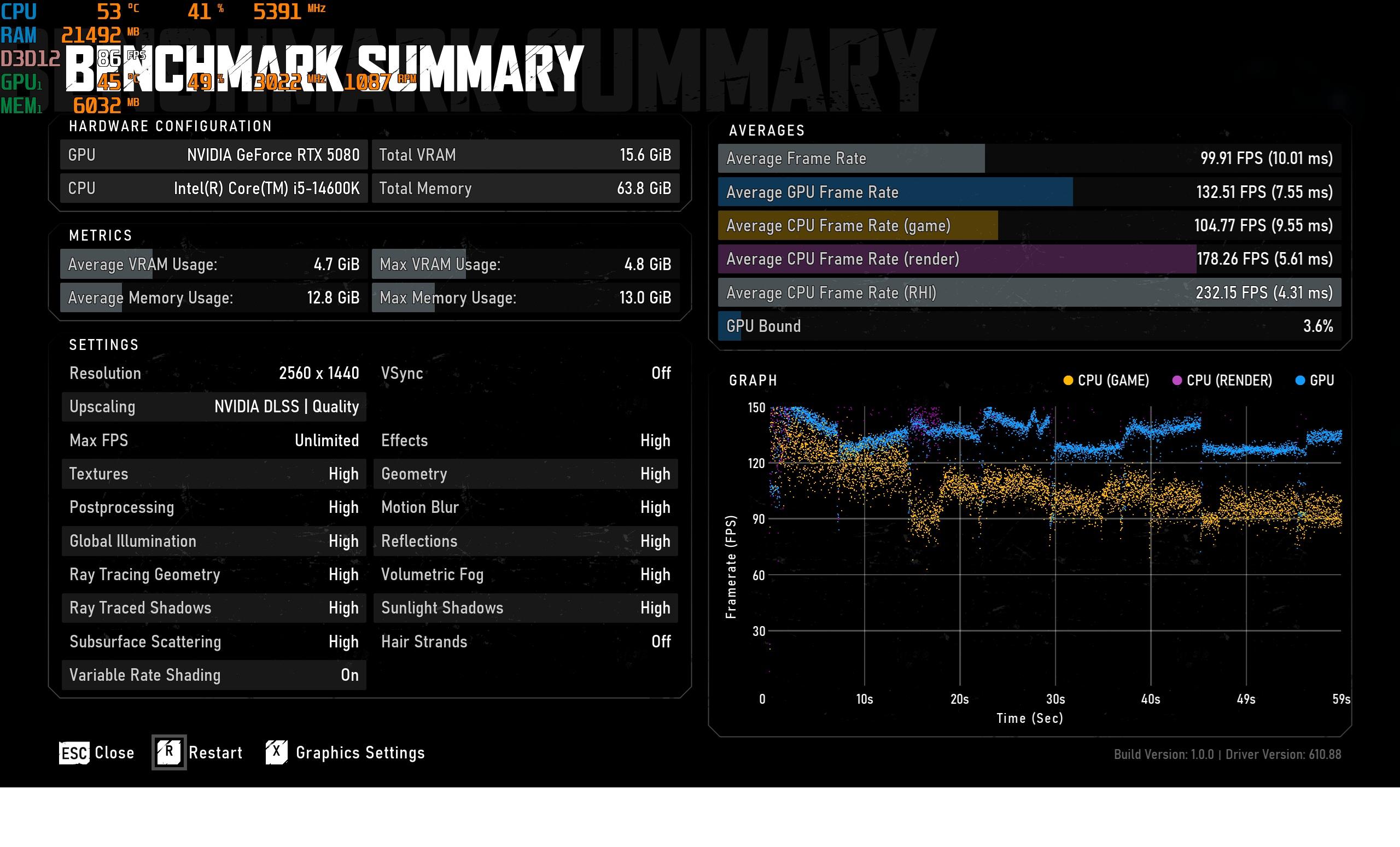Select the VSync Off setting row
1400x847 pixels.
pyautogui.click(x=526, y=373)
